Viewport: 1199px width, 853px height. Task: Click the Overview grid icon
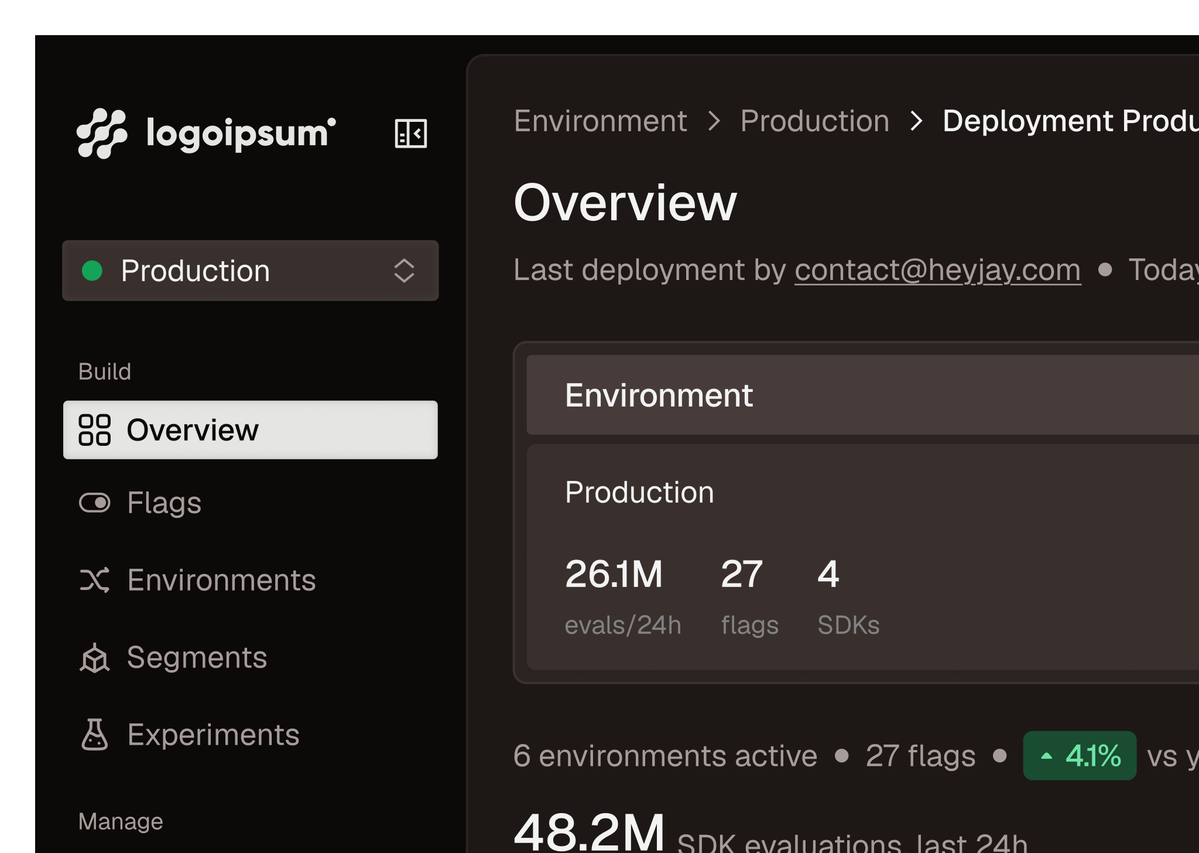click(95, 430)
